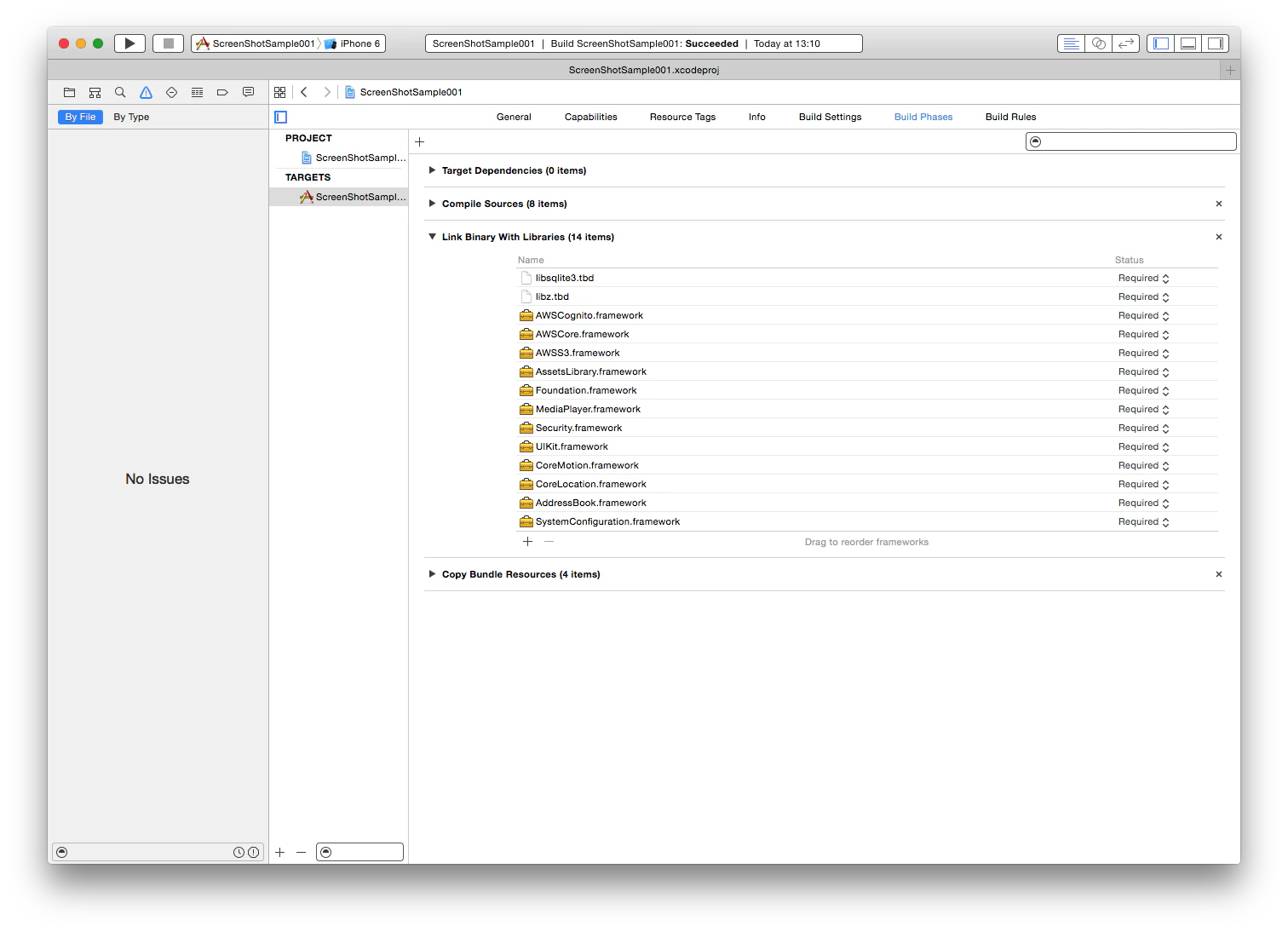
Task: Open the General tab
Action: [514, 117]
